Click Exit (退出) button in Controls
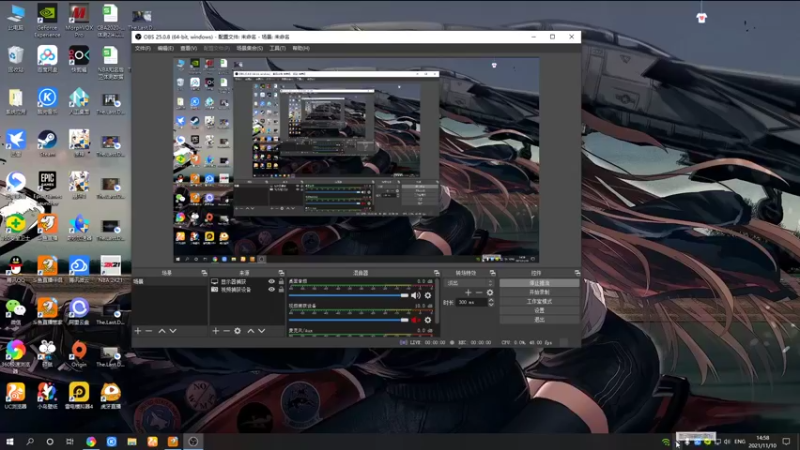This screenshot has height=450, width=800. [x=539, y=319]
